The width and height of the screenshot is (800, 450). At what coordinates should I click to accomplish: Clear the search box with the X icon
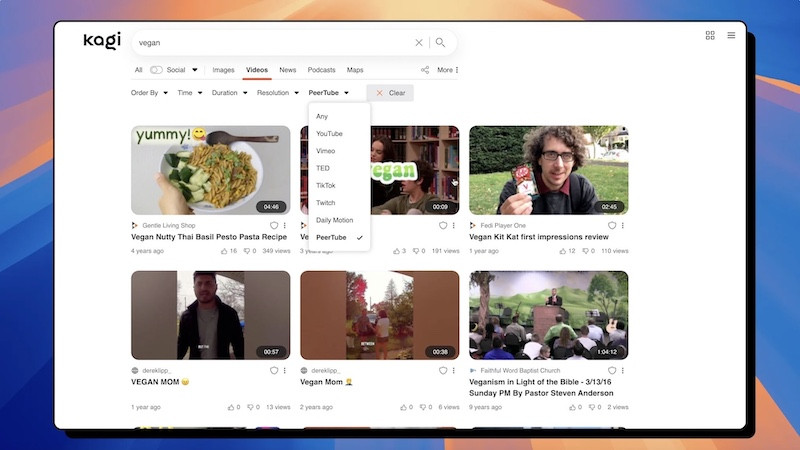419,43
